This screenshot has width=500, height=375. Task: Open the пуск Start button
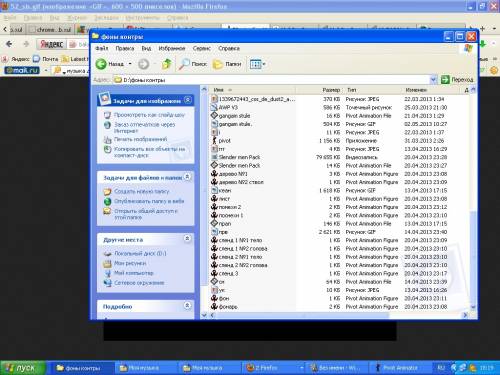tap(22, 368)
